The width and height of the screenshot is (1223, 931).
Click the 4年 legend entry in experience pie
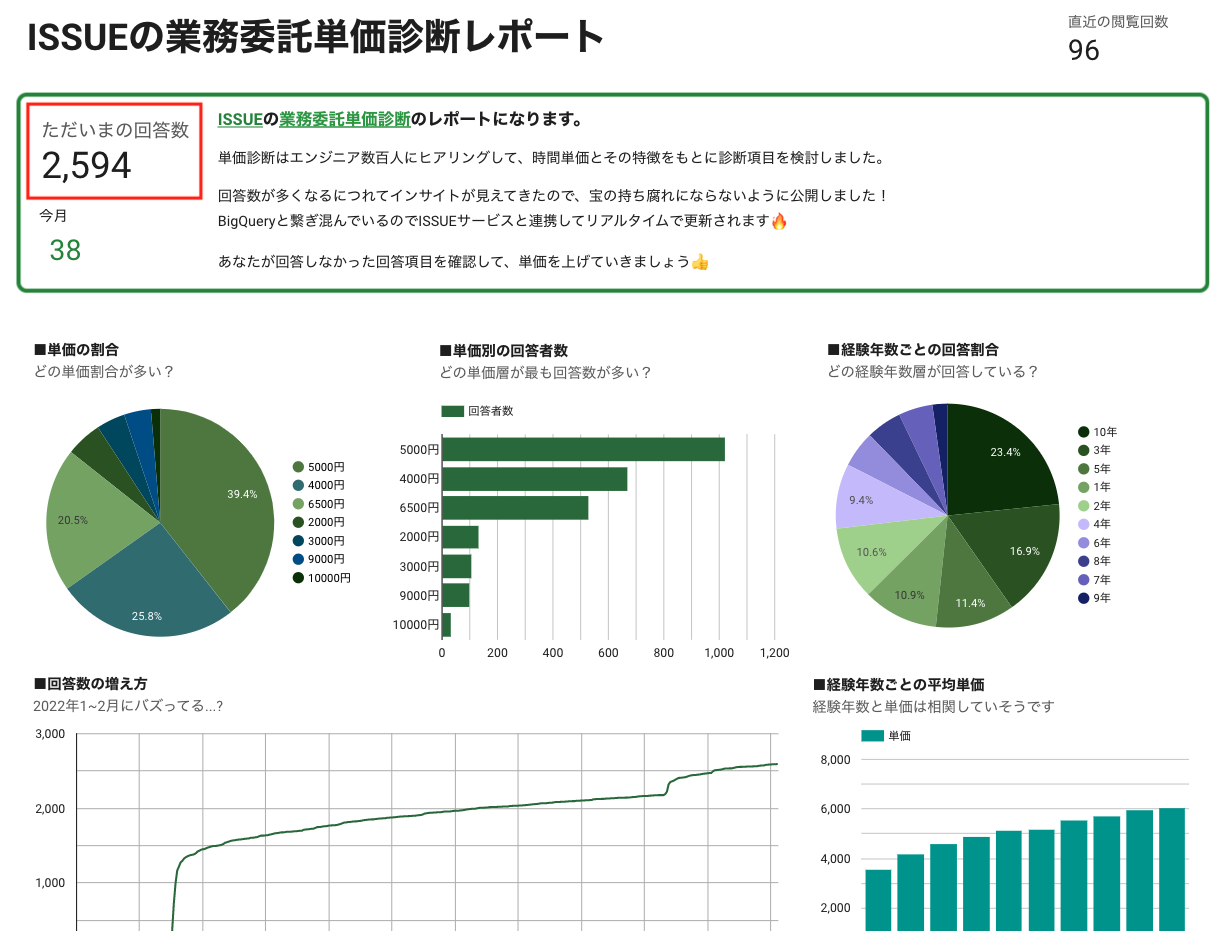click(1094, 524)
